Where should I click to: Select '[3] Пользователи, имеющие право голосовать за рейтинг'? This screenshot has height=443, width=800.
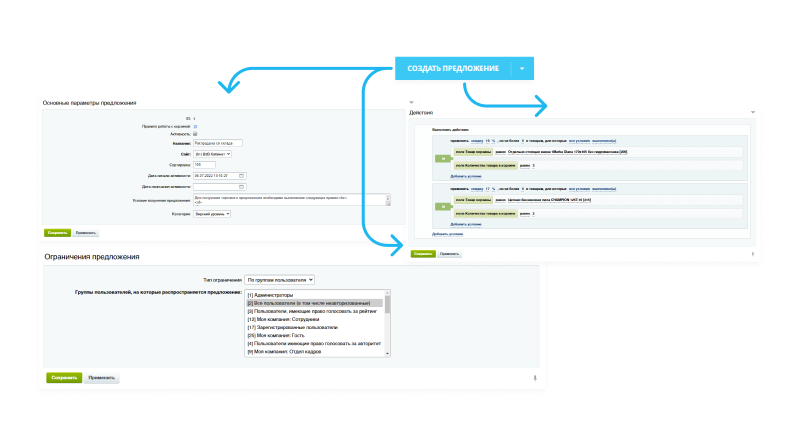tap(315, 311)
